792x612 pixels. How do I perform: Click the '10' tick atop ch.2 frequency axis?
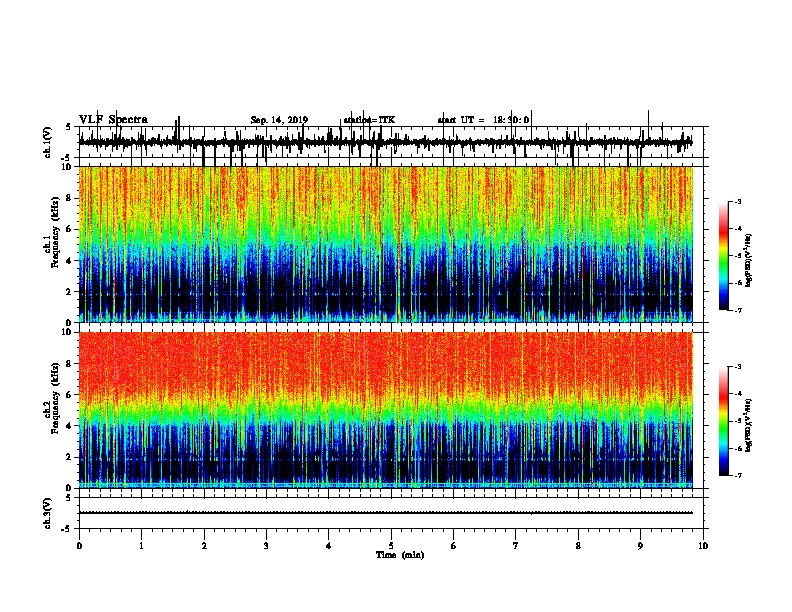click(x=68, y=333)
